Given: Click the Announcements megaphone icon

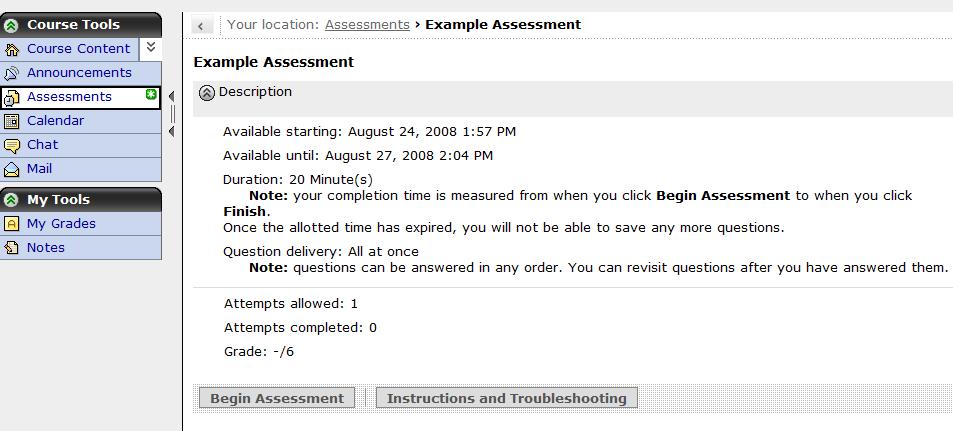Looking at the screenshot, I should (12, 73).
